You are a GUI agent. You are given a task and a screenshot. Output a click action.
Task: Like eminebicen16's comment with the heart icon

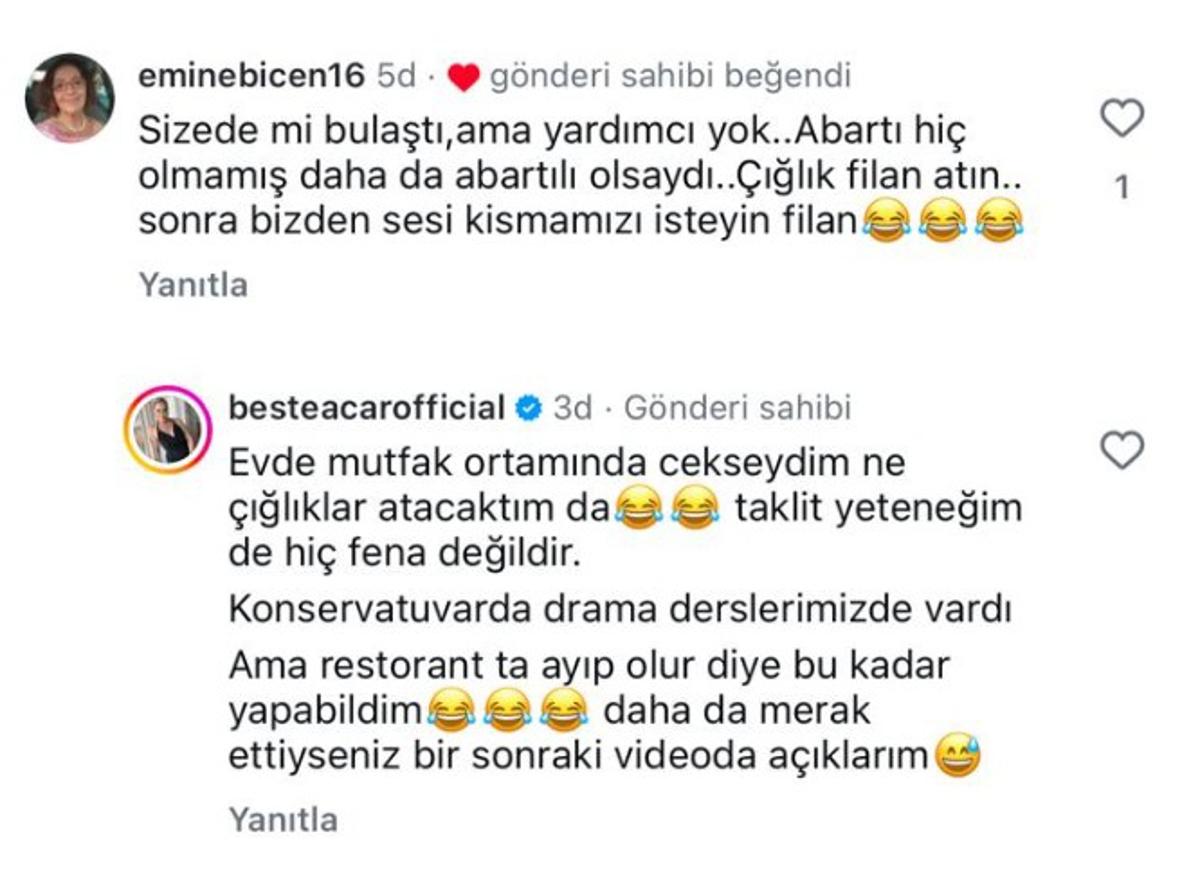(1121, 119)
